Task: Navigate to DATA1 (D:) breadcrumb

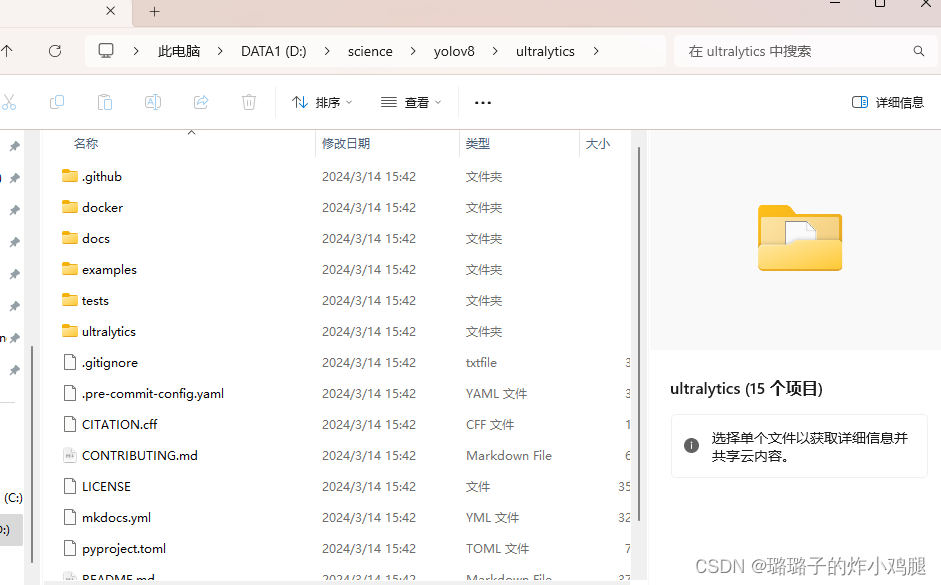Action: tap(272, 51)
